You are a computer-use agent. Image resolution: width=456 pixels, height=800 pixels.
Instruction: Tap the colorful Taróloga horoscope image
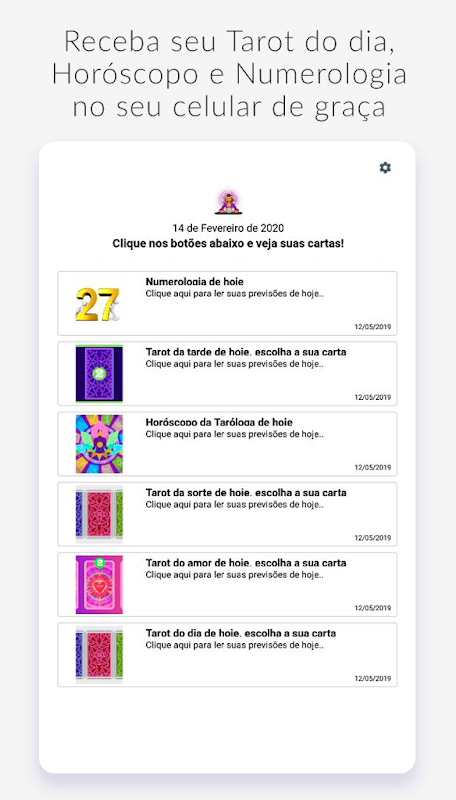pos(99,444)
